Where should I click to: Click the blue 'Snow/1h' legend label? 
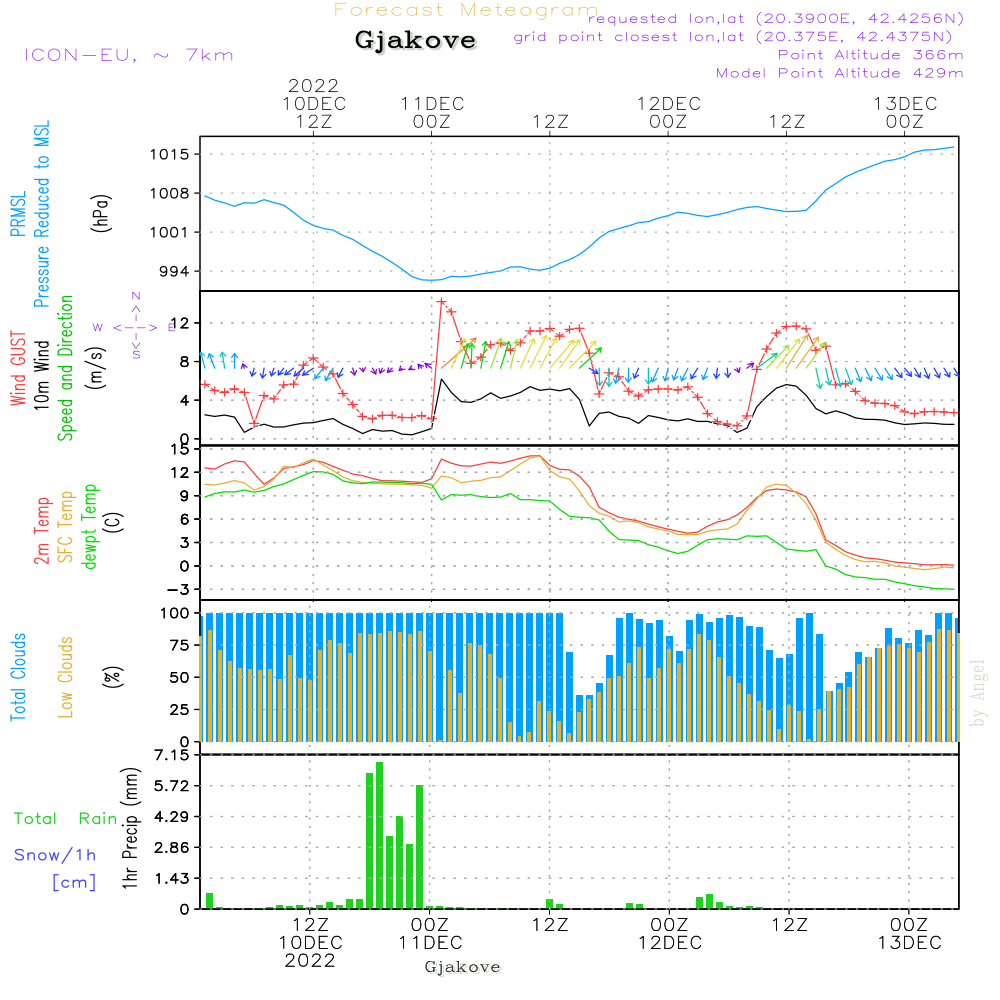click(x=55, y=855)
